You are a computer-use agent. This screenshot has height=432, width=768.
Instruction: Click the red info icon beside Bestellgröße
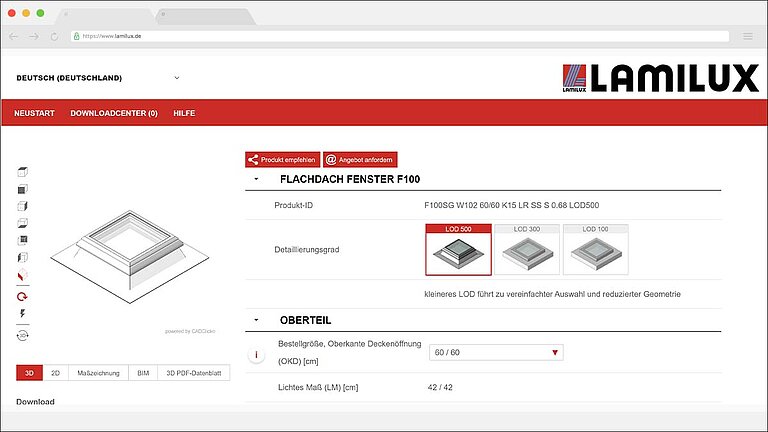tap(257, 353)
